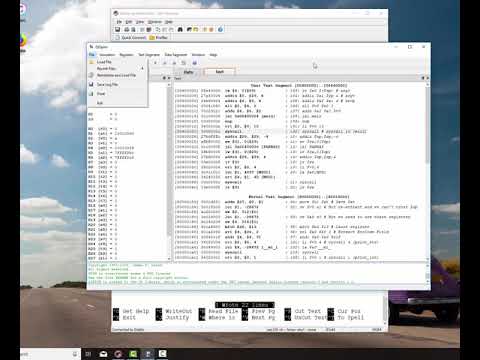This screenshot has height=360, width=480.
Task: Click the "User Text Segment" heading
Action: [x=299, y=86]
